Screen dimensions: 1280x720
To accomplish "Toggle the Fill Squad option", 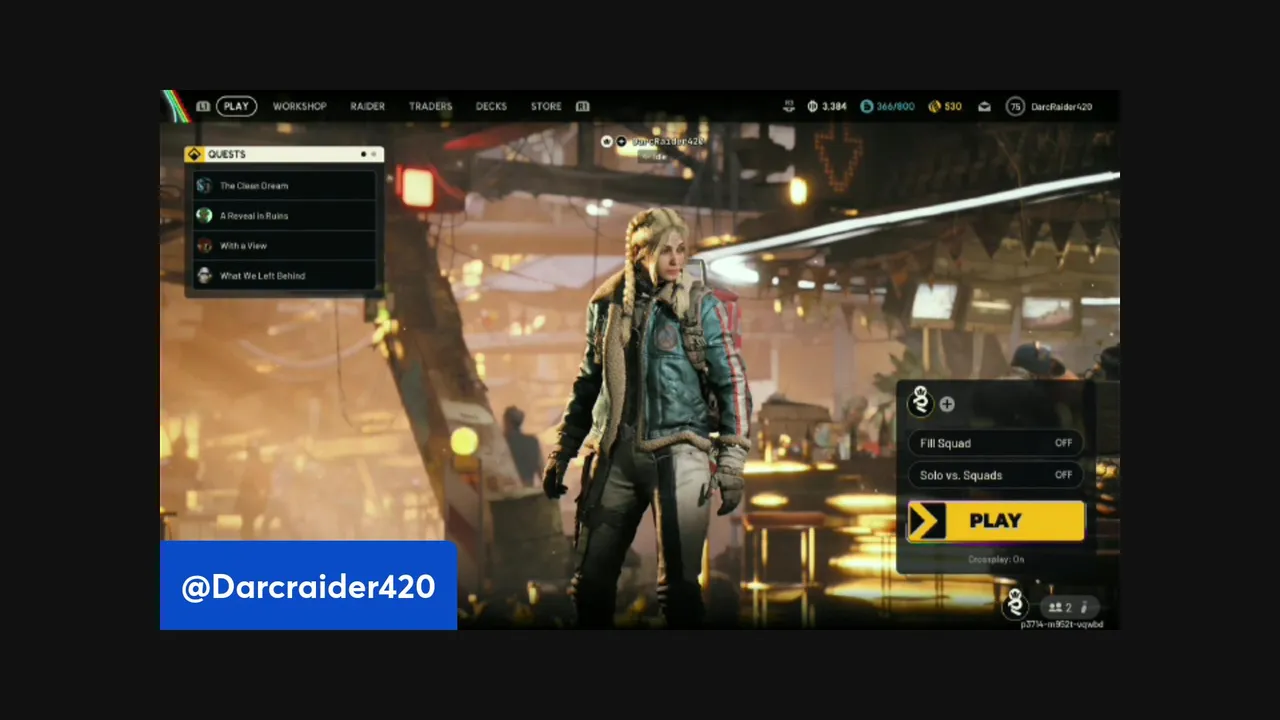I will (995, 443).
